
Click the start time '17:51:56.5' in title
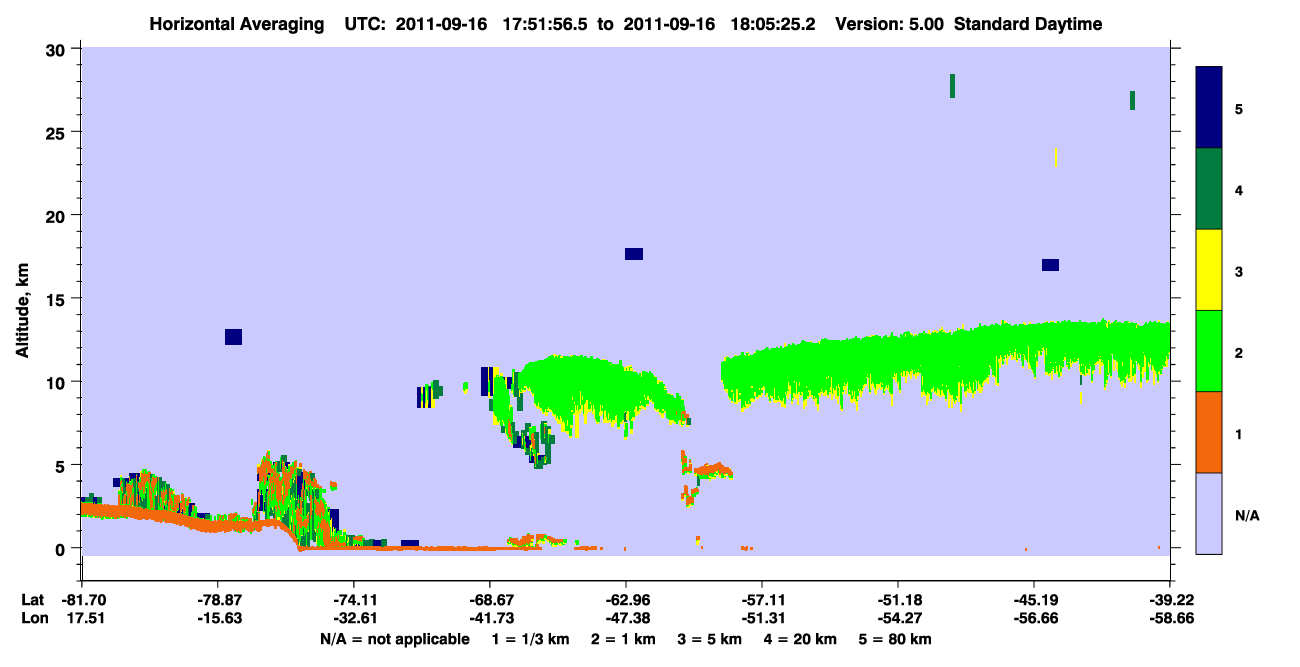point(544,24)
